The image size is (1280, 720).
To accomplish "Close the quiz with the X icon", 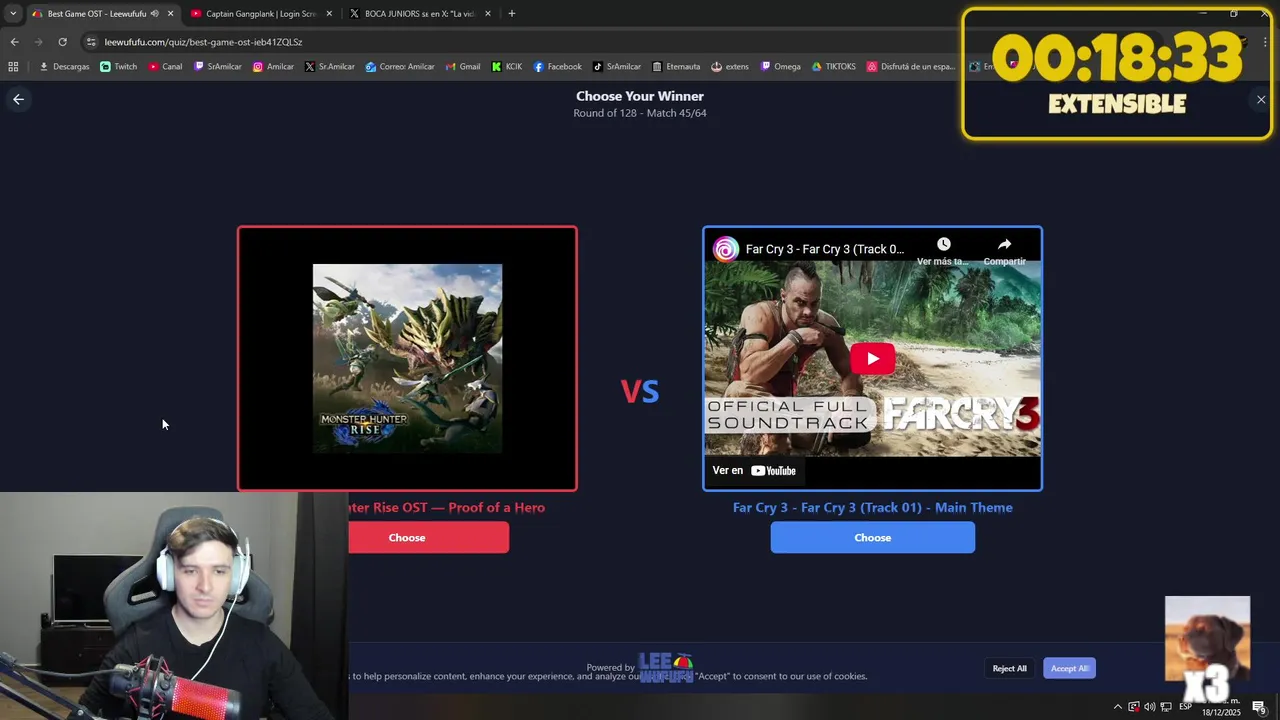I will [1261, 99].
